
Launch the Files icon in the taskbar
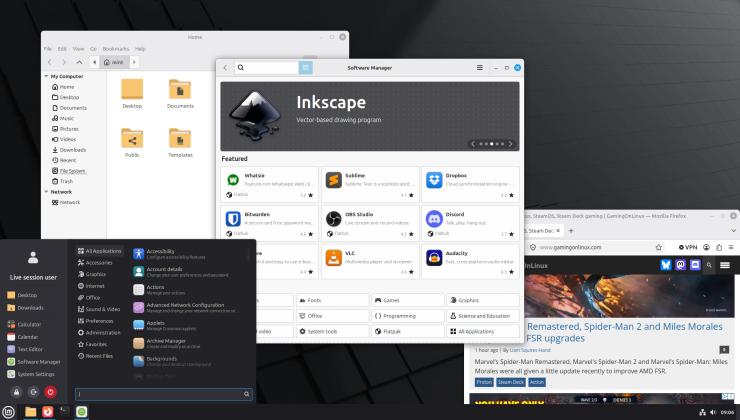[x=31, y=412]
